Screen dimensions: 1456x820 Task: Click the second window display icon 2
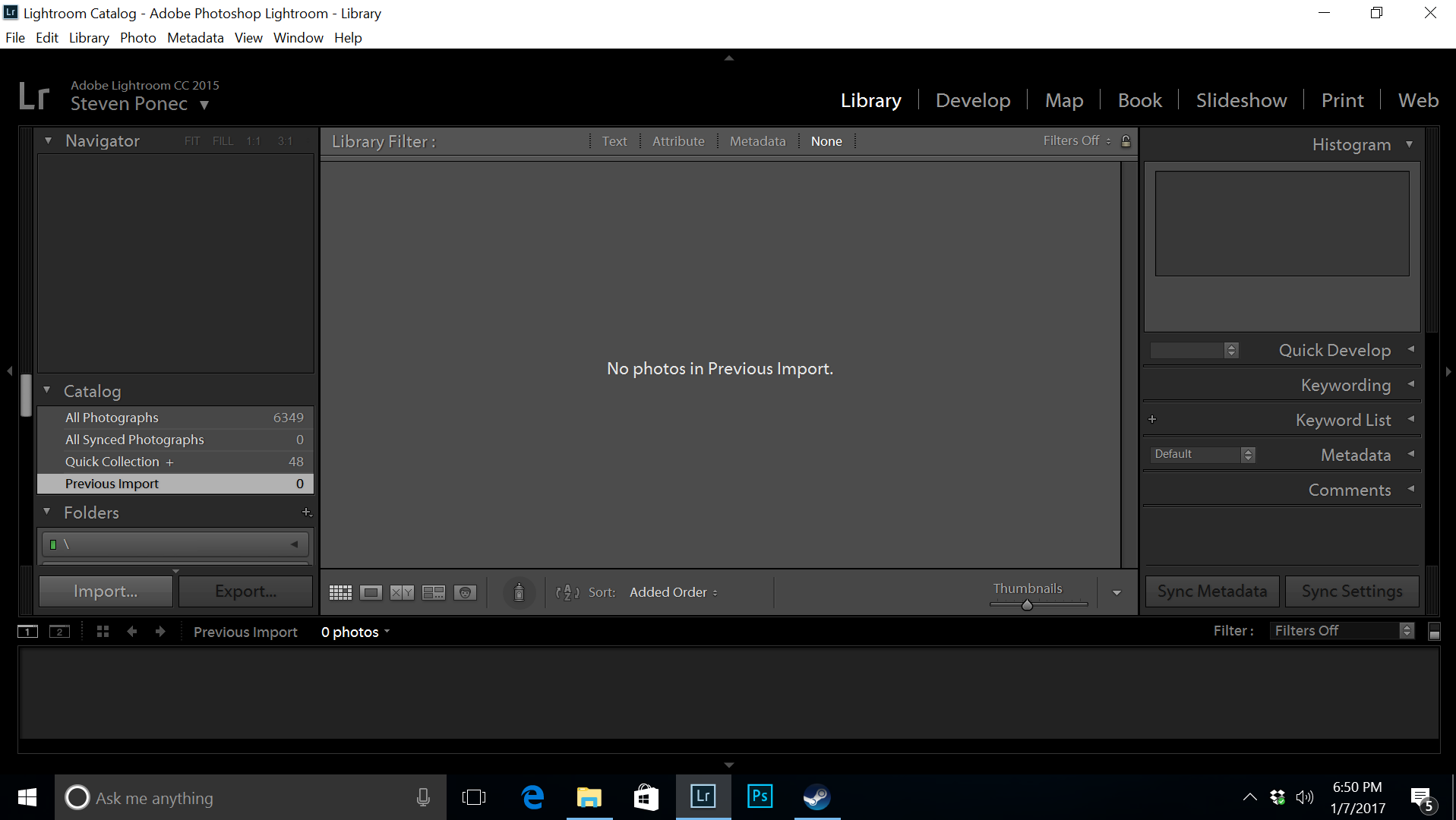(x=59, y=632)
